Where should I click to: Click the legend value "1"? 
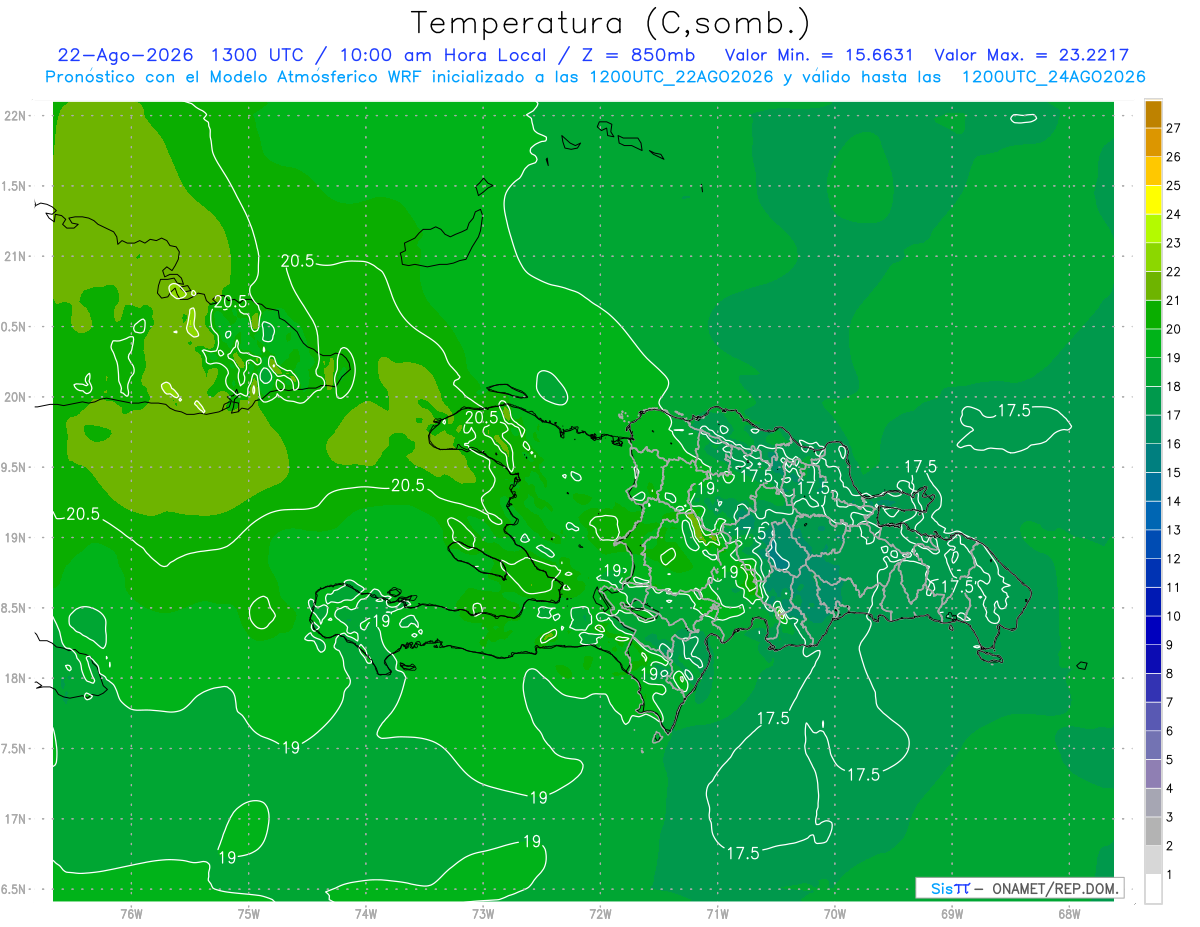[1170, 875]
